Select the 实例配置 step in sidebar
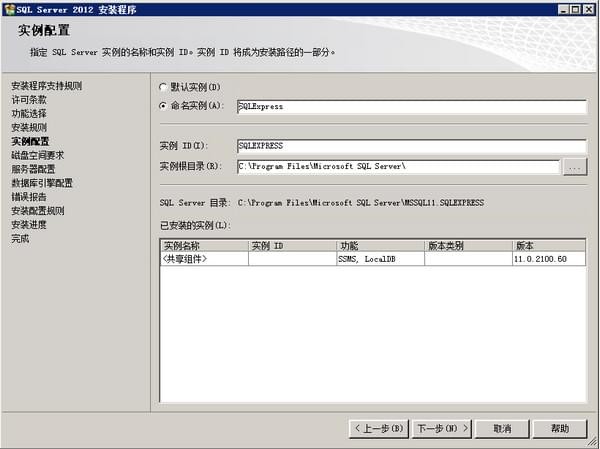The height and width of the screenshot is (449, 600). tap(30, 141)
